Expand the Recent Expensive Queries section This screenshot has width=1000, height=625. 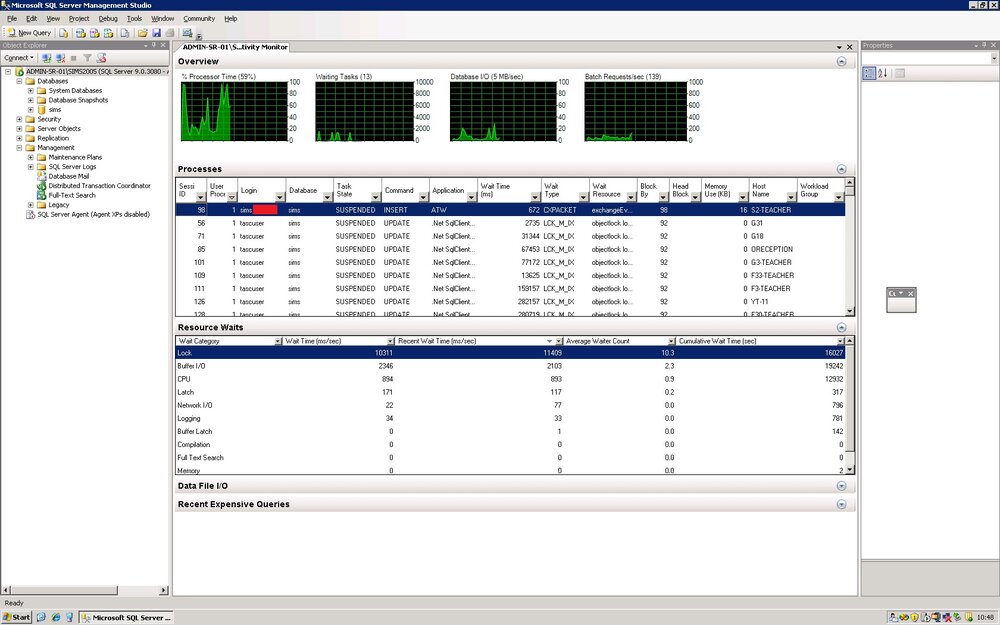coord(841,504)
